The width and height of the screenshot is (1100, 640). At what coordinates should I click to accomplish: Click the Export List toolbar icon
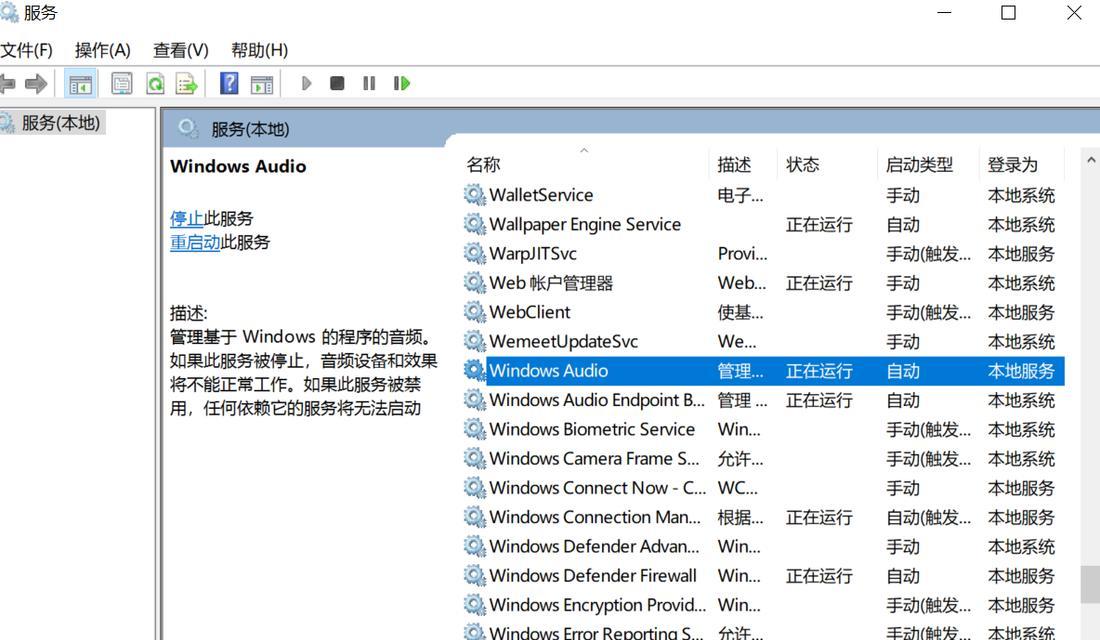(x=187, y=84)
